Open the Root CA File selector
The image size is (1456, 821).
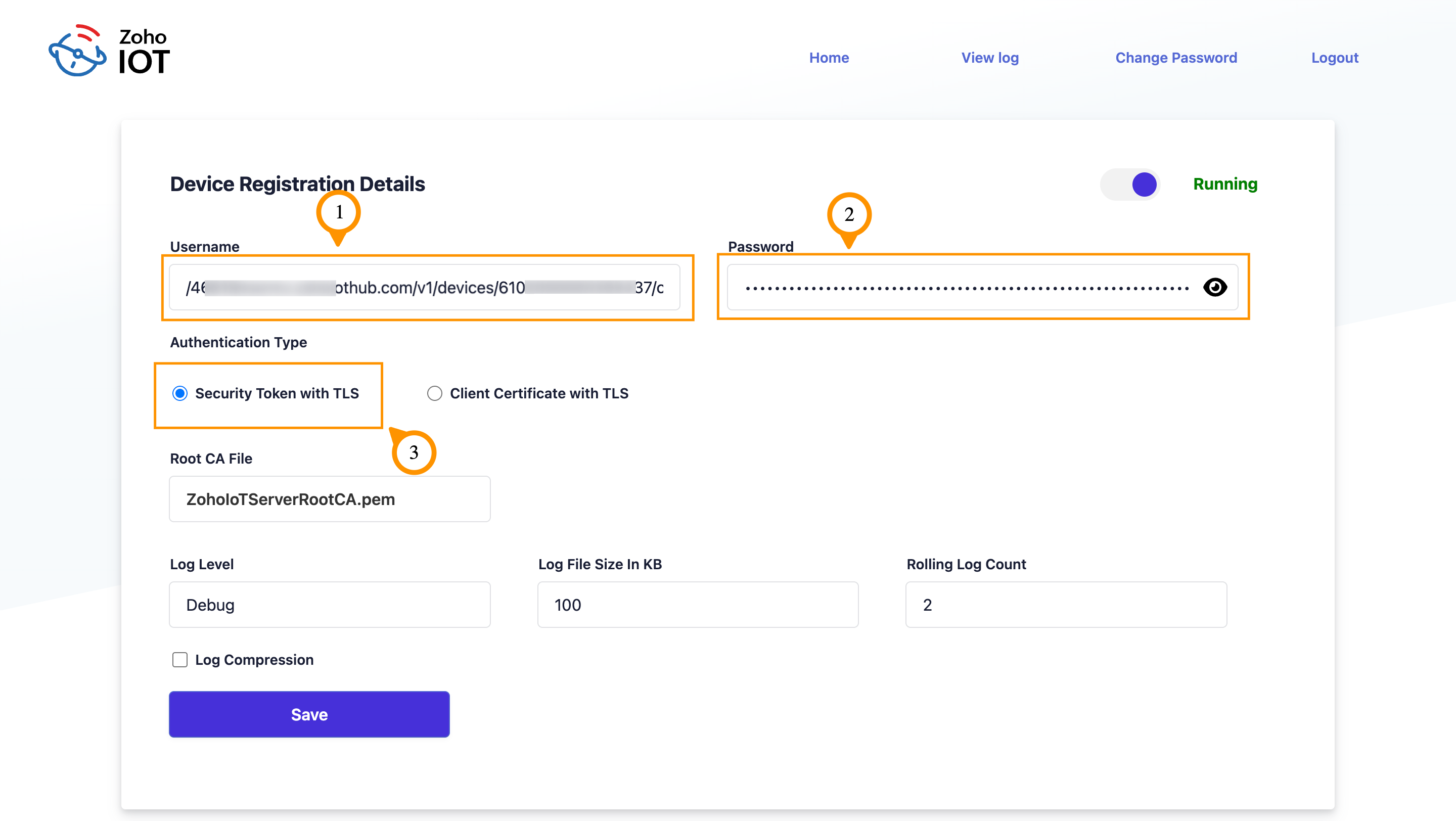coord(330,499)
